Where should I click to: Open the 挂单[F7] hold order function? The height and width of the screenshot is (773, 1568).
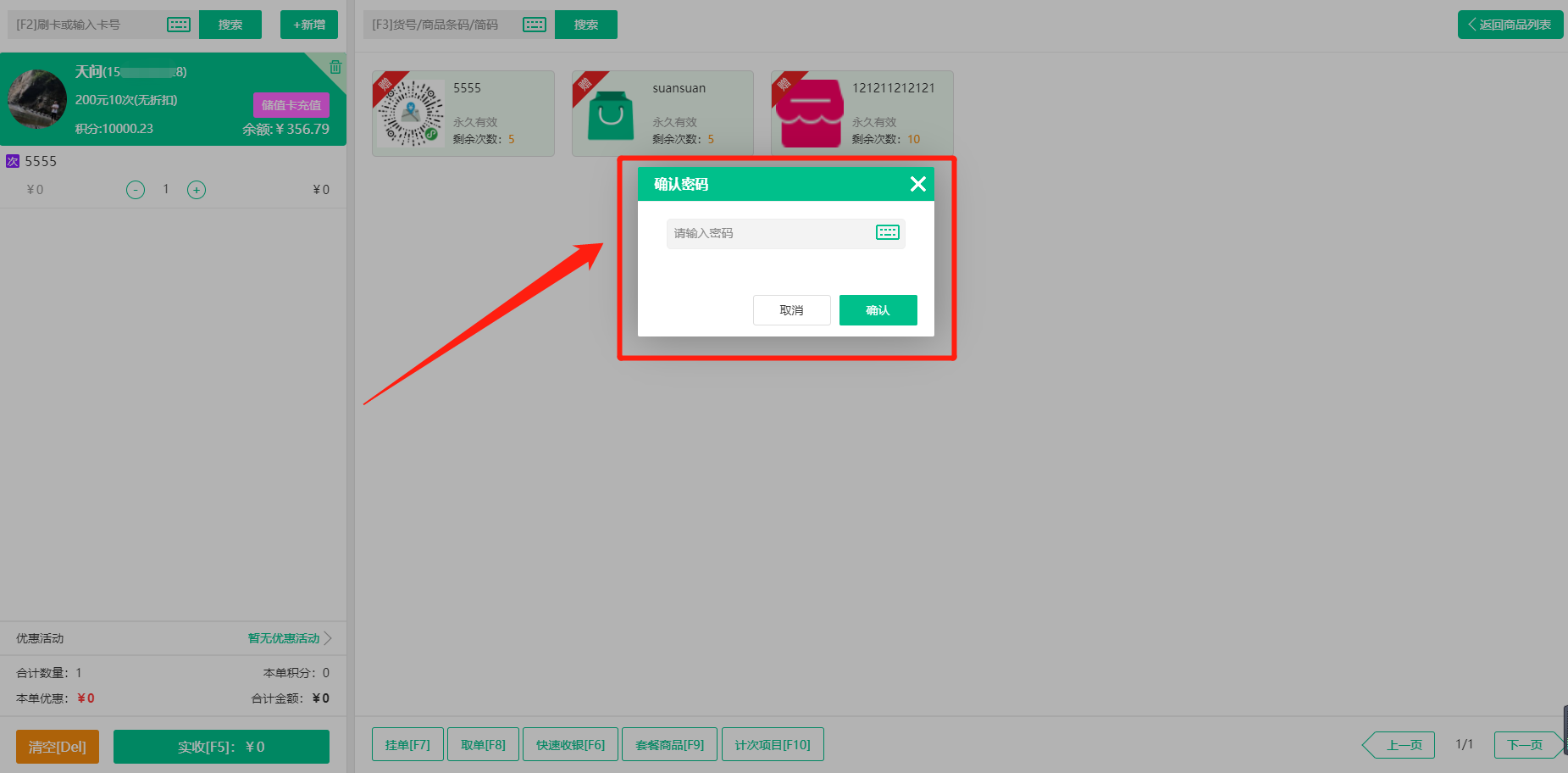click(x=407, y=745)
